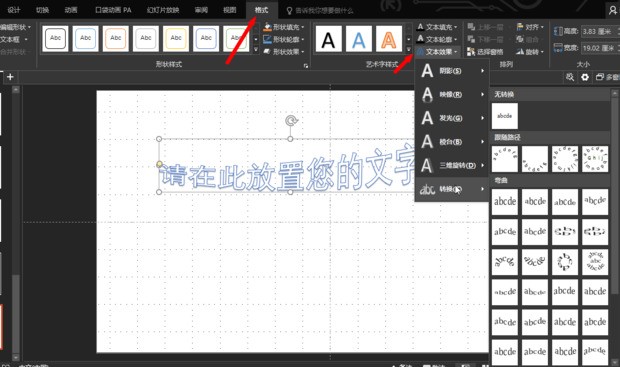This screenshot has height=367, width=620.
Task: Apply the green outline Abc shape style
Action: tap(236, 38)
